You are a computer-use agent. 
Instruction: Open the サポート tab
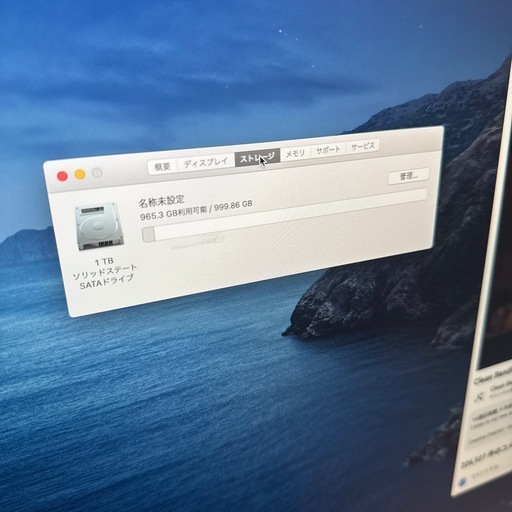(x=328, y=150)
